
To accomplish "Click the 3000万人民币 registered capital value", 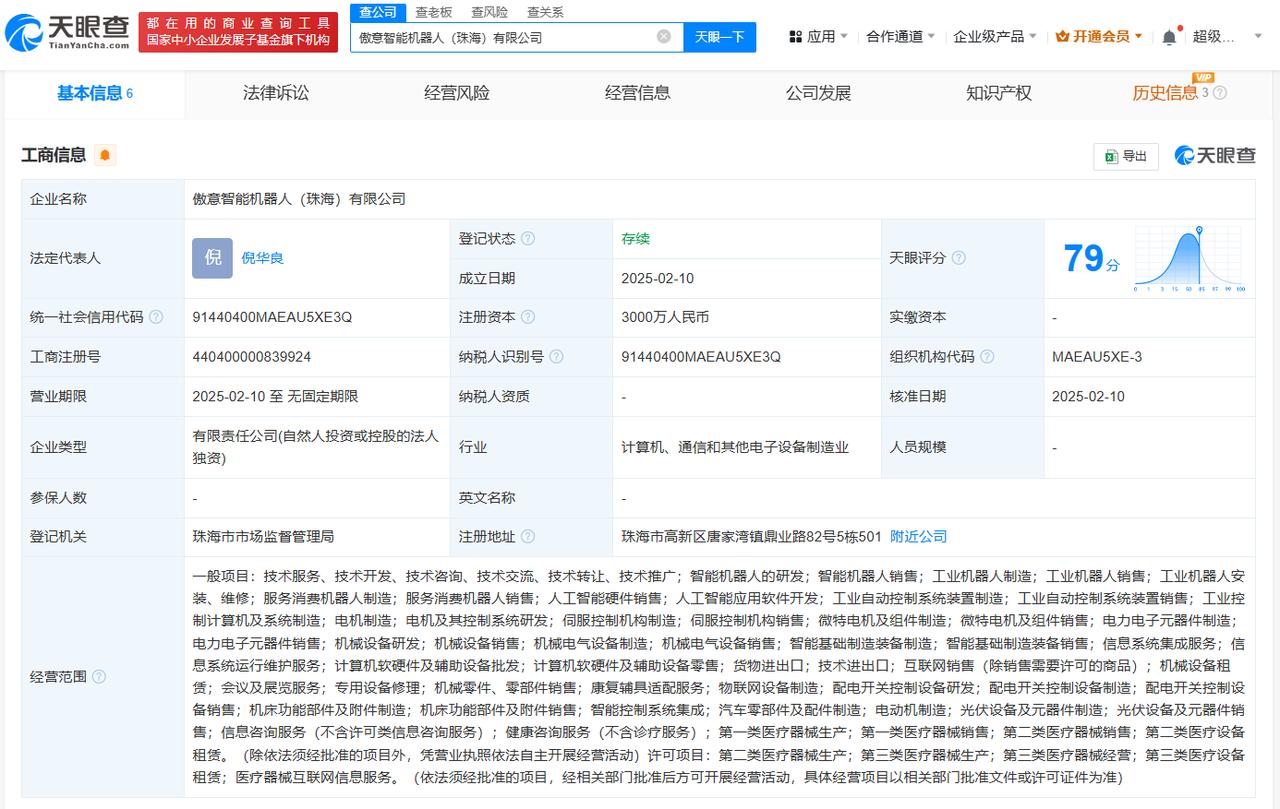I will tap(665, 317).
